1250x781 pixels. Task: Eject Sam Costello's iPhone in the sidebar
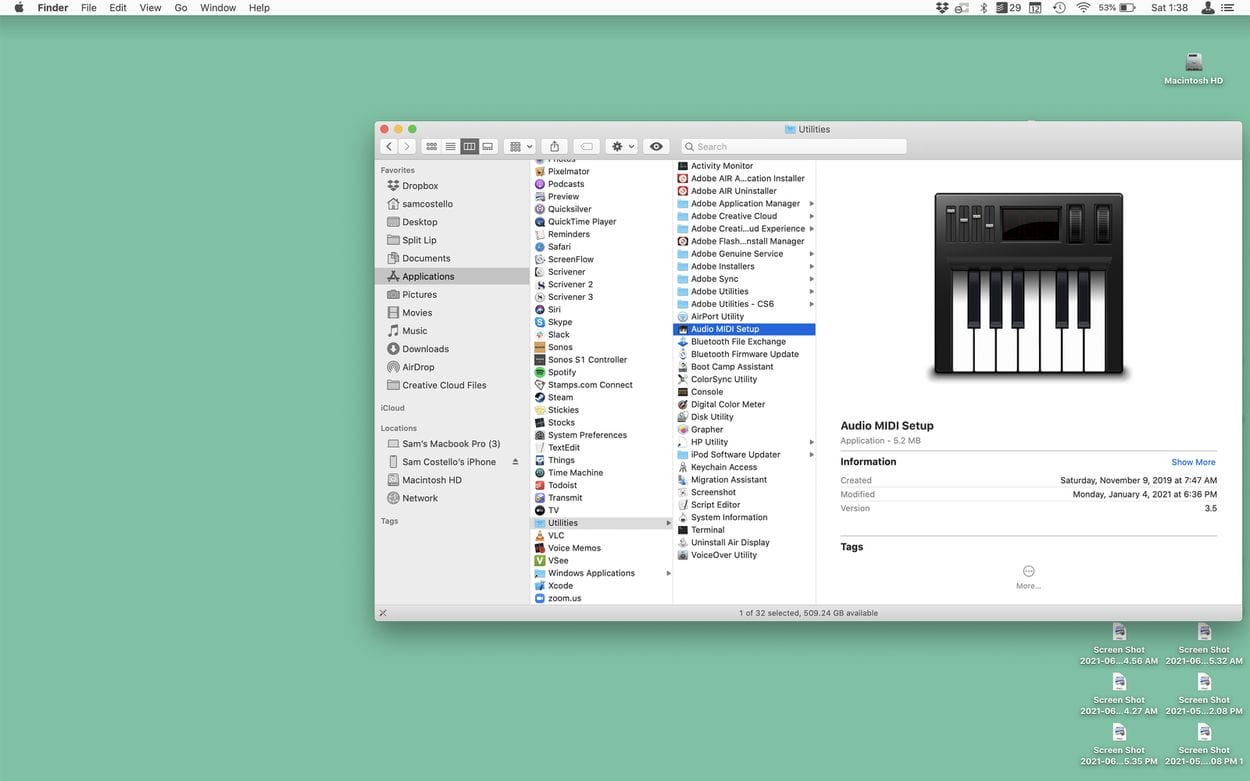(516, 462)
